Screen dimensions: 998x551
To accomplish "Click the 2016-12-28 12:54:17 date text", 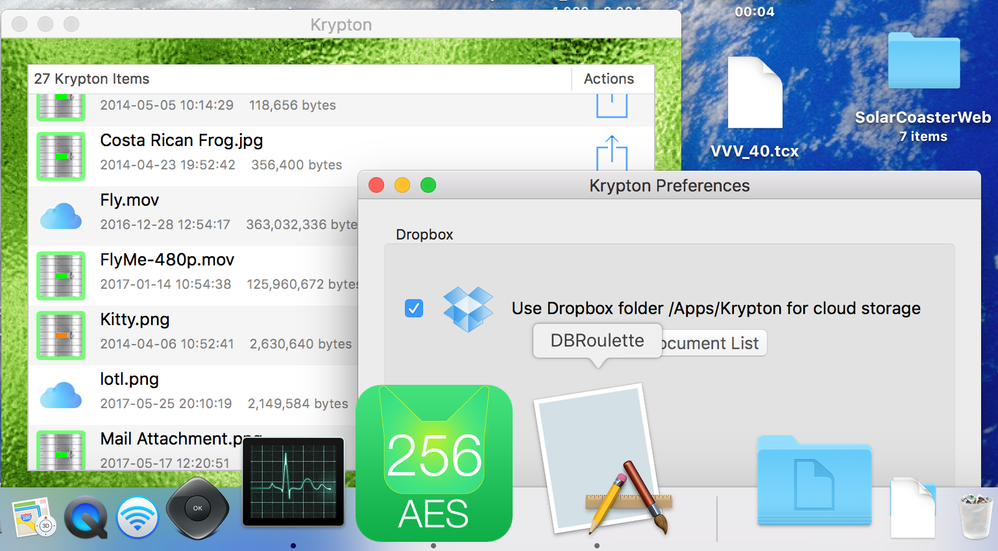I will pyautogui.click(x=165, y=225).
